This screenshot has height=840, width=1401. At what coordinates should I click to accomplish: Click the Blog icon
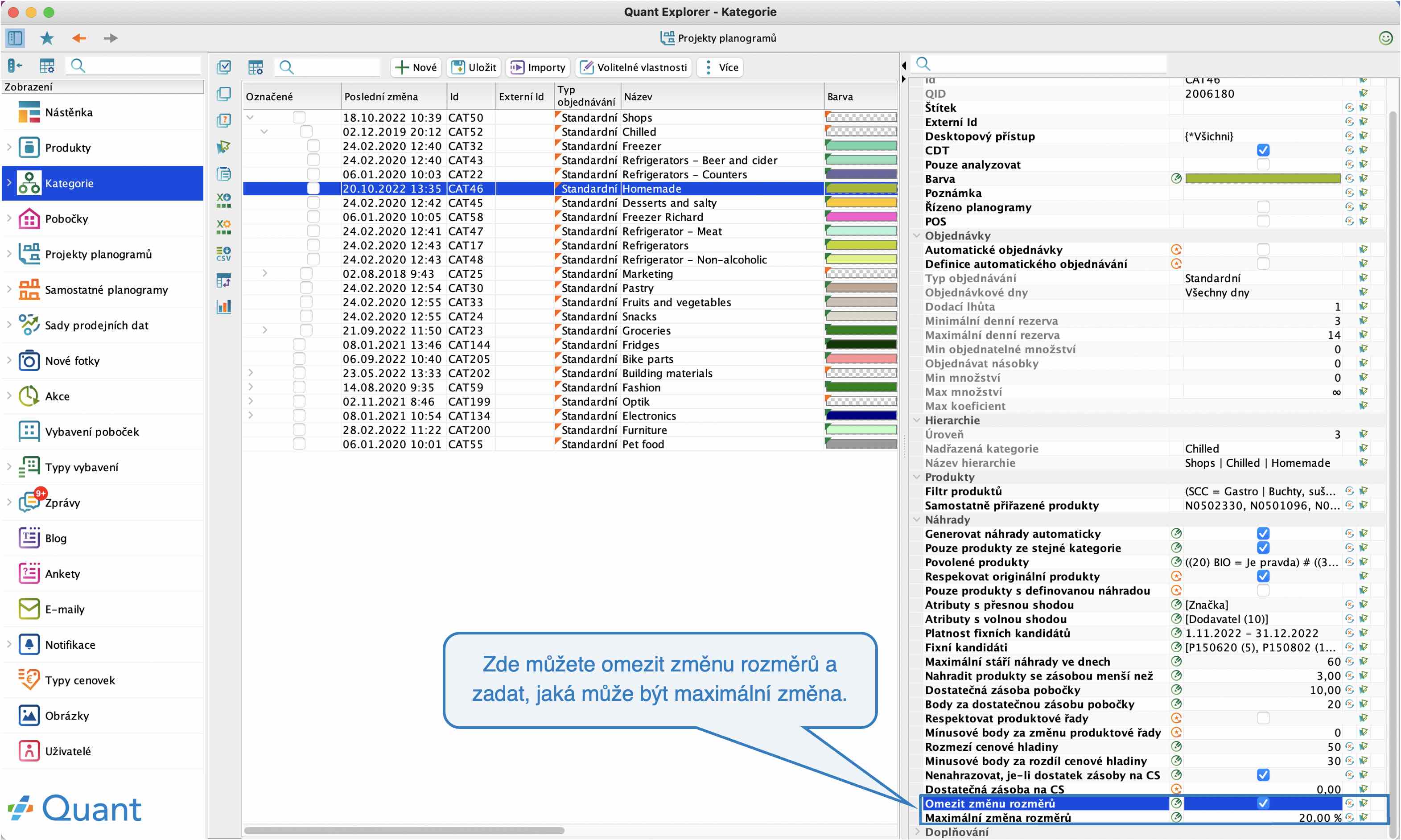point(29,538)
